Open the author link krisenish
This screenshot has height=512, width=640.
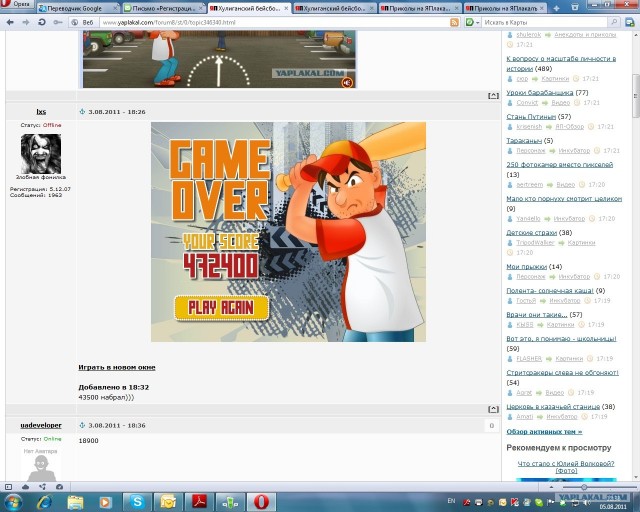pos(529,127)
